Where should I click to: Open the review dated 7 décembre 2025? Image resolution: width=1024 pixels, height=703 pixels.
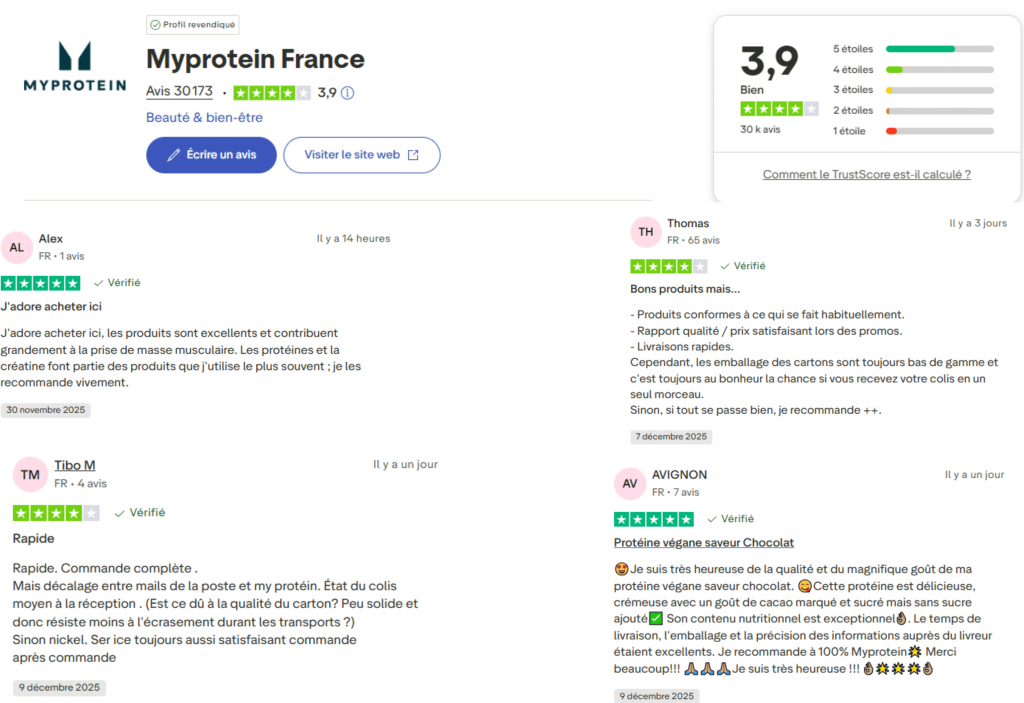pyautogui.click(x=671, y=436)
